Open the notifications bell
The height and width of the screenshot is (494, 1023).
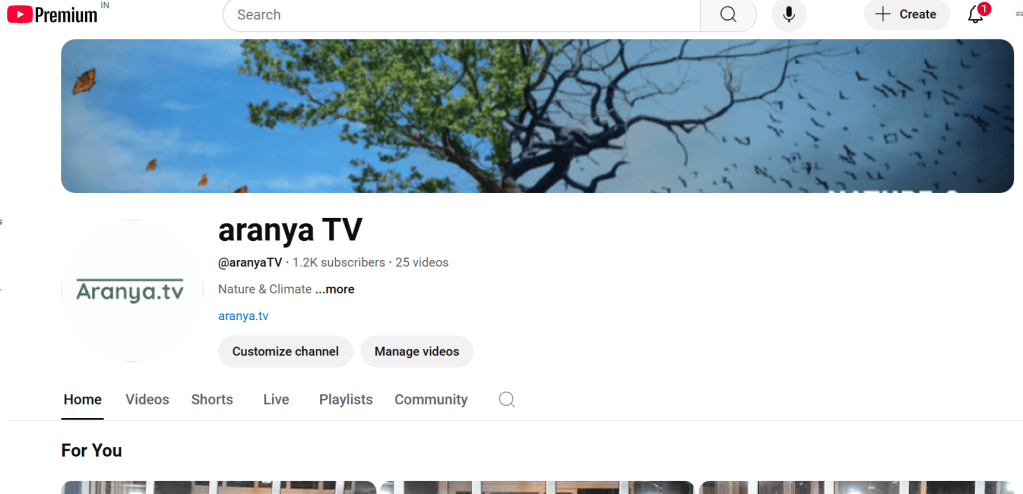point(976,15)
